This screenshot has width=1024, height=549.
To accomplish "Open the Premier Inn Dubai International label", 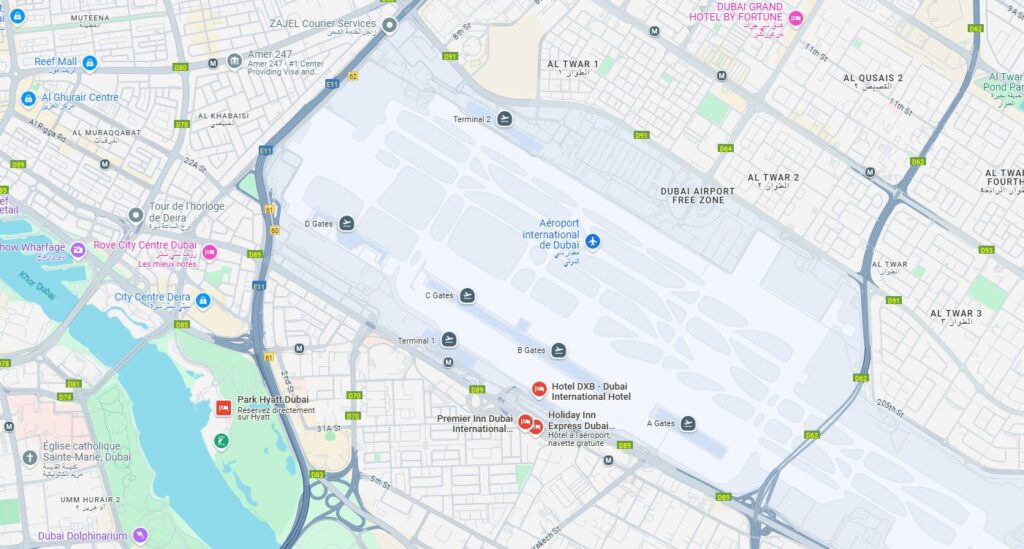I will pyautogui.click(x=475, y=424).
